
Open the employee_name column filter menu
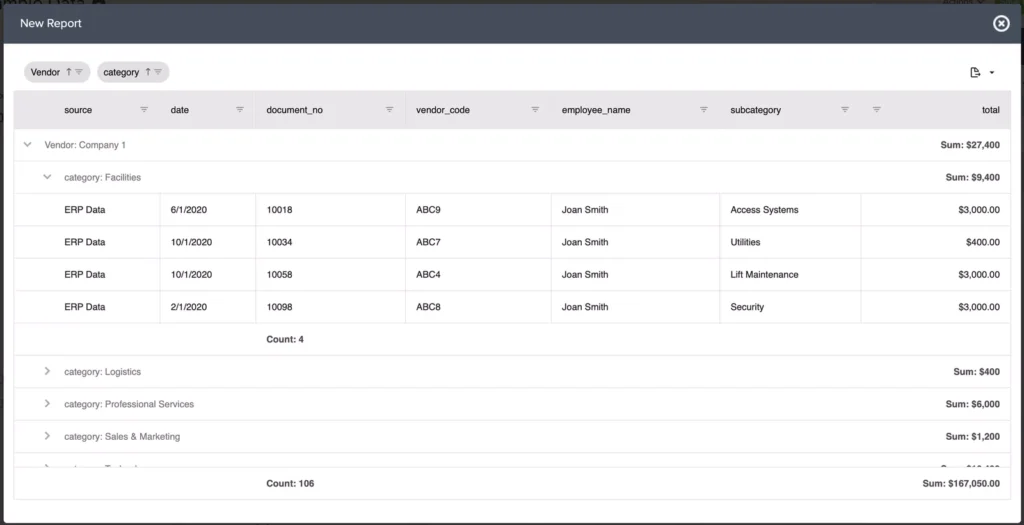(703, 110)
